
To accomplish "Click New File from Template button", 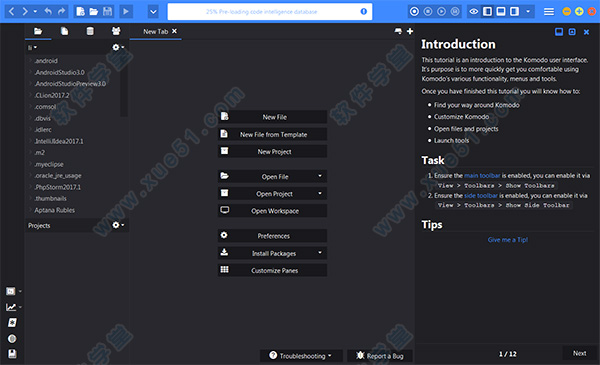I will tap(272, 134).
